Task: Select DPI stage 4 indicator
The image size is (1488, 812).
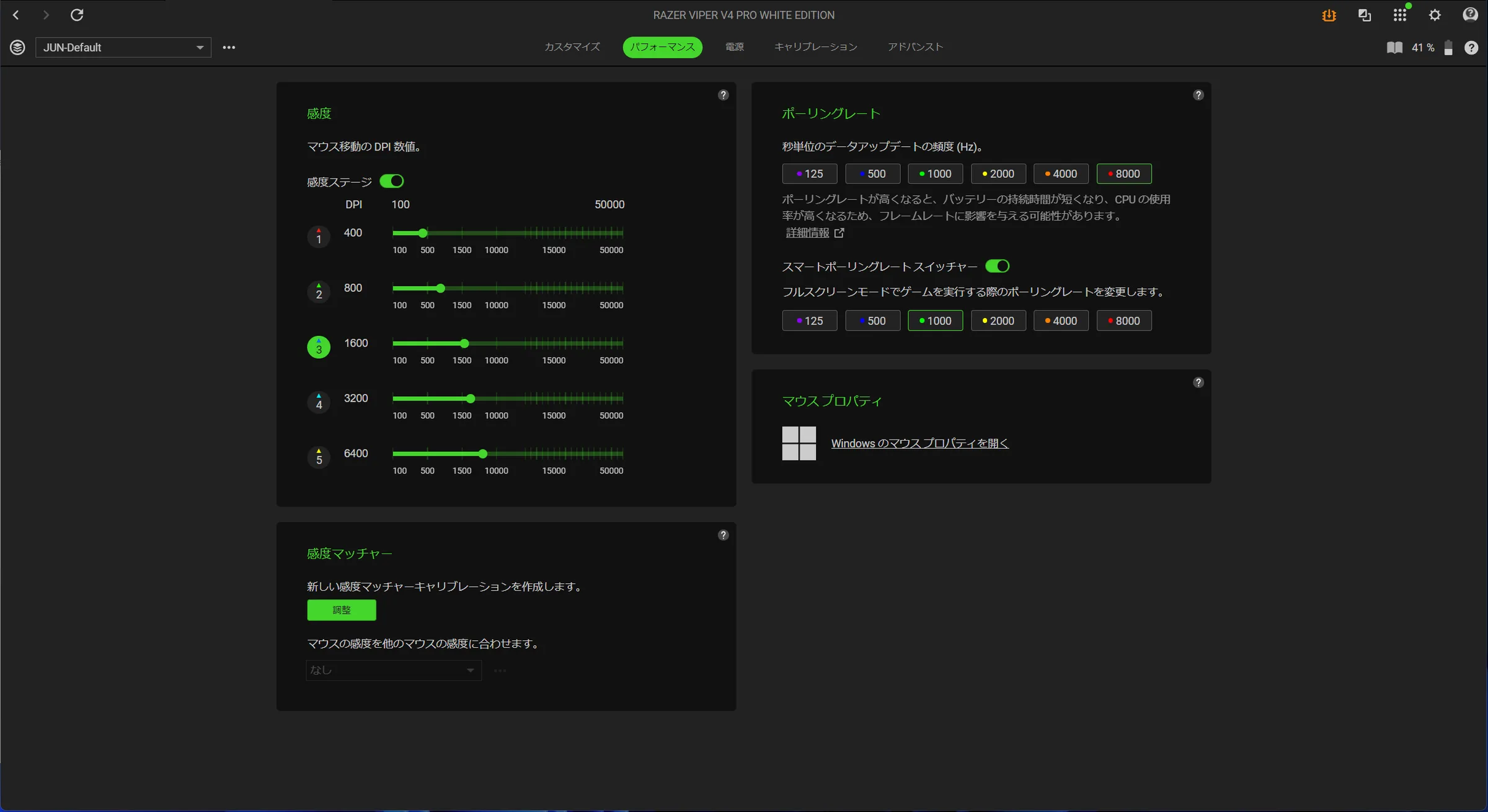Action: (319, 402)
